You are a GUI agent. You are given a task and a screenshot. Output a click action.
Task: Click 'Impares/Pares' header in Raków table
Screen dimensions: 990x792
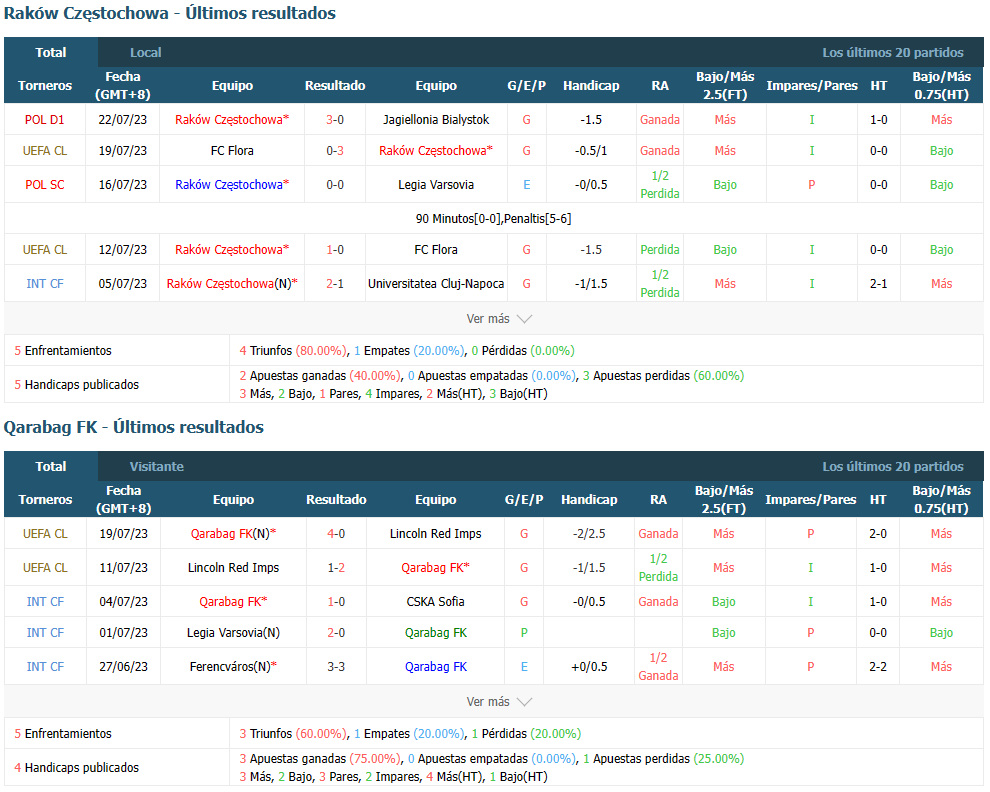coord(812,85)
